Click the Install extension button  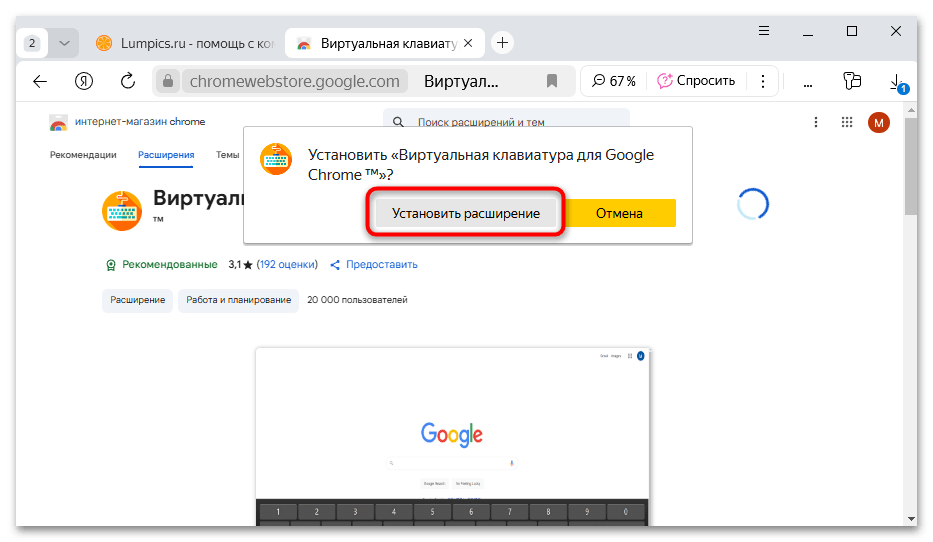tap(465, 213)
